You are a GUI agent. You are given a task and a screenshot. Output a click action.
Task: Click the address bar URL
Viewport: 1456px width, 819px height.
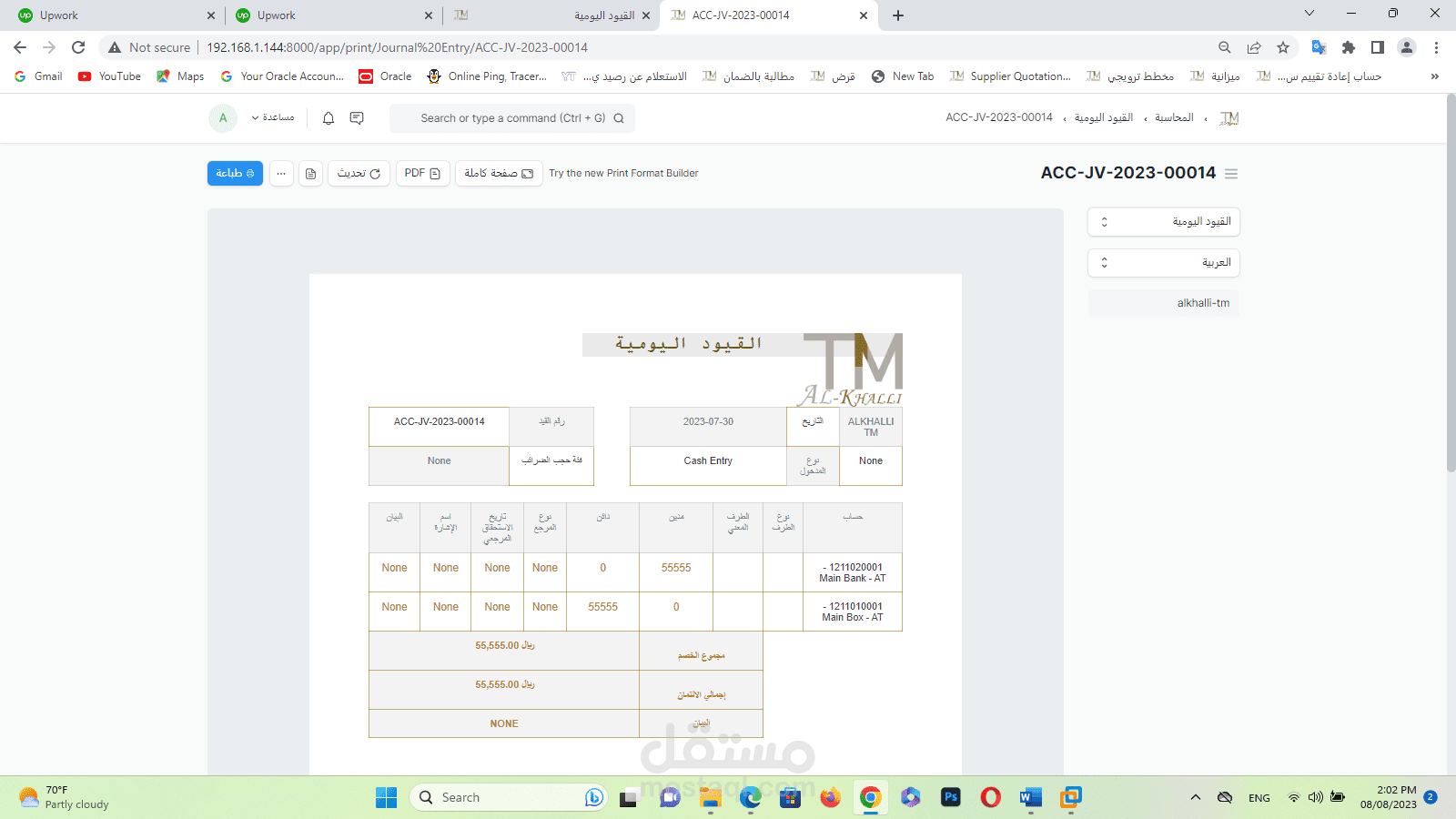click(397, 47)
